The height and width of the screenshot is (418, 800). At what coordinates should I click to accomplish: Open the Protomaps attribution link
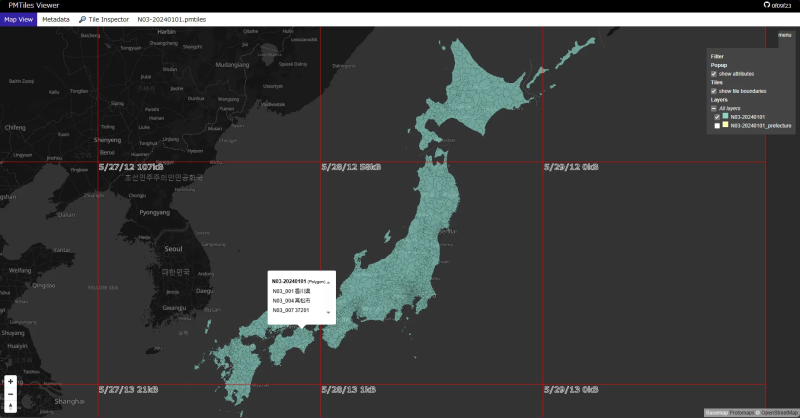(x=741, y=412)
